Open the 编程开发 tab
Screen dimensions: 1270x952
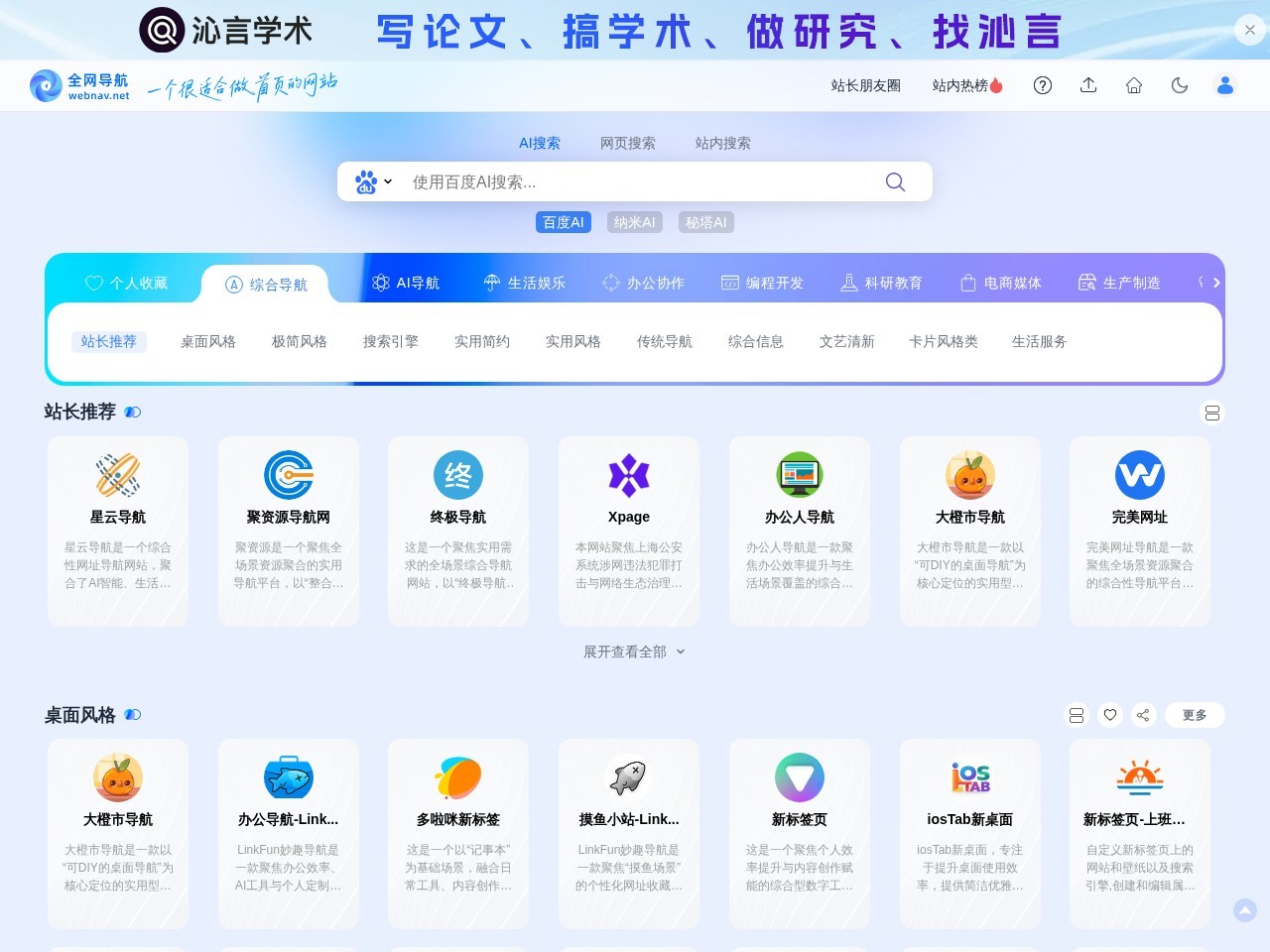(763, 283)
